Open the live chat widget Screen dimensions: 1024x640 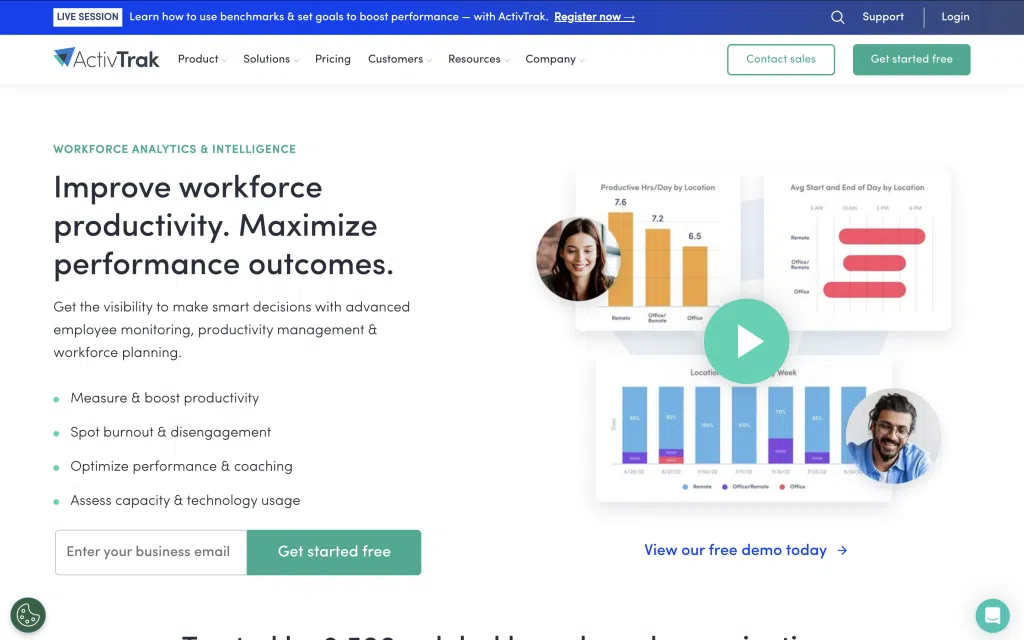[x=992, y=615]
